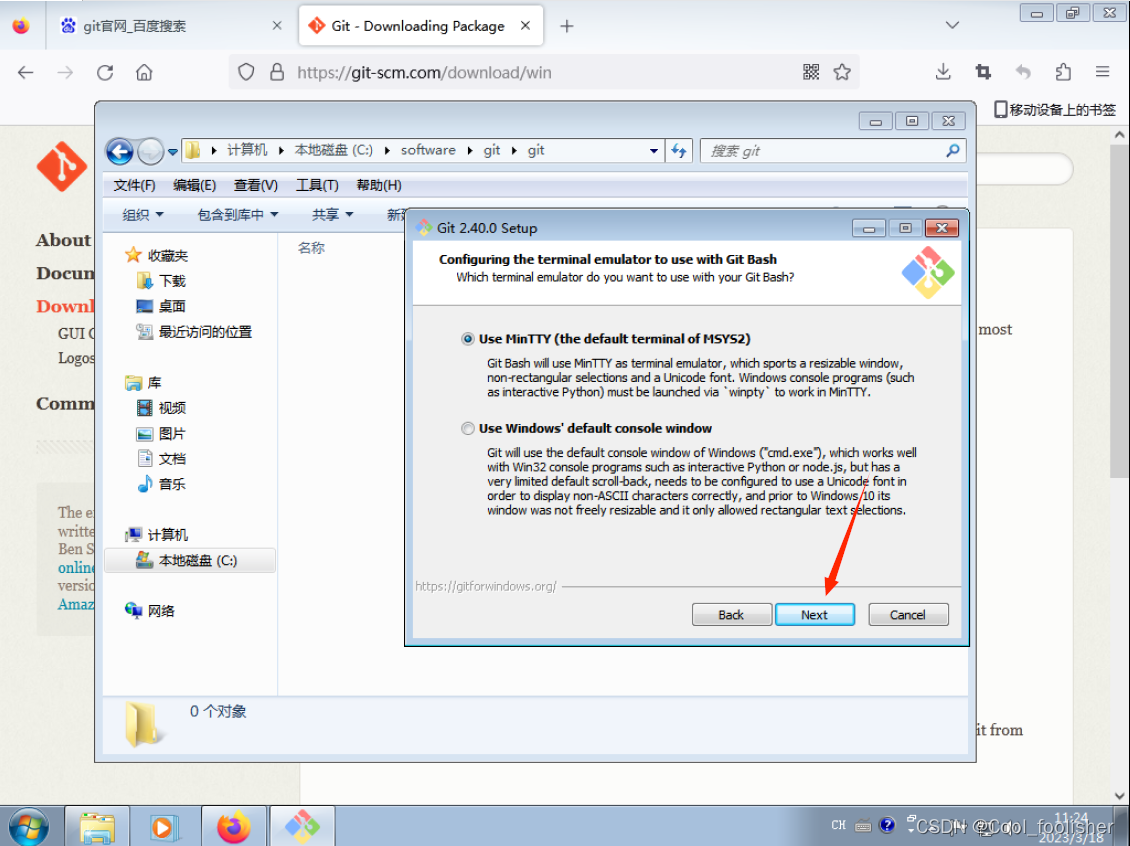The image size is (1130, 846).
Task: Open address bar history dropdown in Explorer
Action: pyautogui.click(x=654, y=151)
